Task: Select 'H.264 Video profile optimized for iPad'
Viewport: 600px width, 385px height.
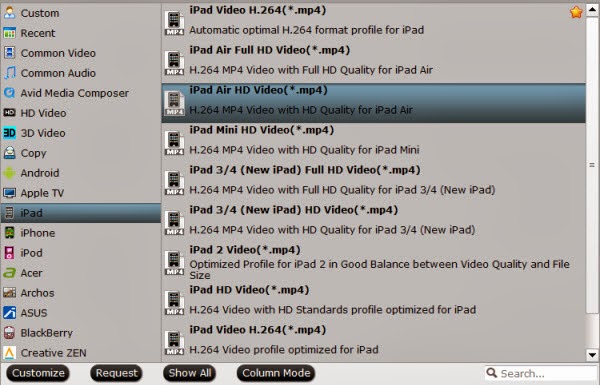Action: 284,349
